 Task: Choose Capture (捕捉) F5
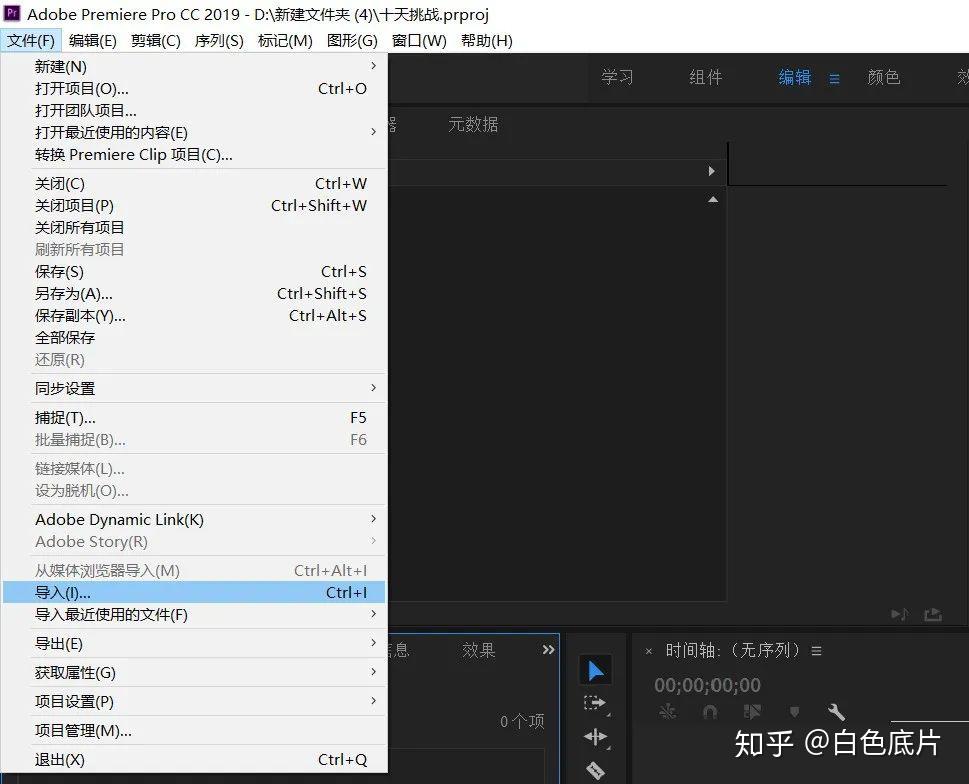(x=194, y=418)
